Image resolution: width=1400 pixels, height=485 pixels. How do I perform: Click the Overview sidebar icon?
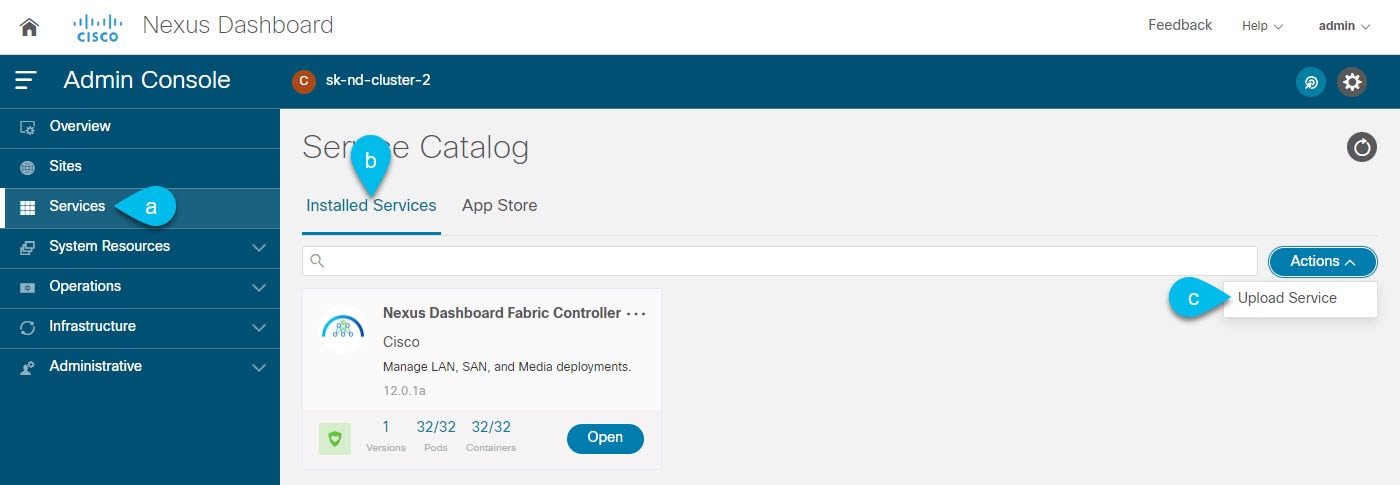(x=28, y=127)
